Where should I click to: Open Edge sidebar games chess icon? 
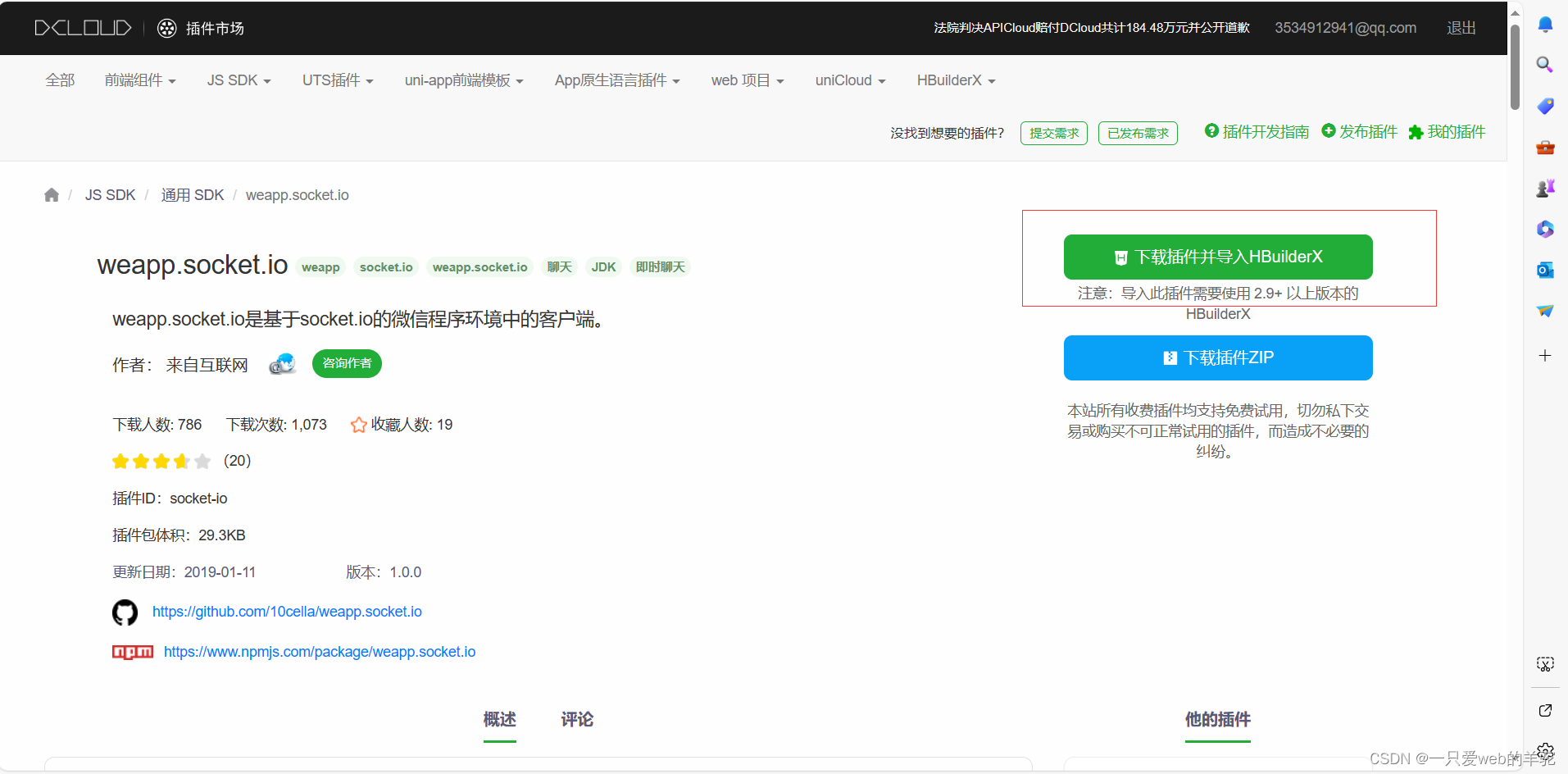point(1545,189)
